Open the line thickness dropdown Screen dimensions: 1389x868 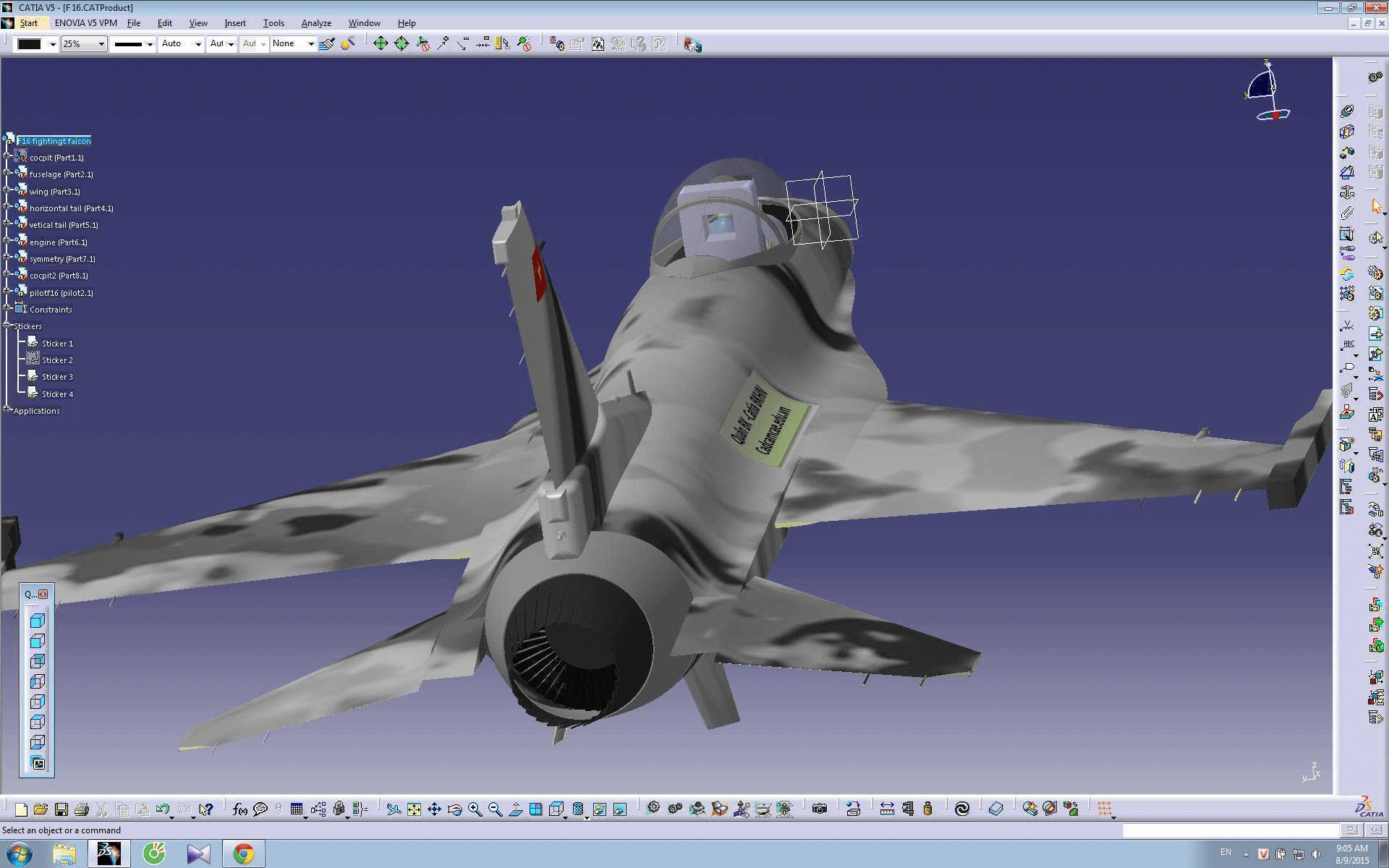[x=149, y=44]
